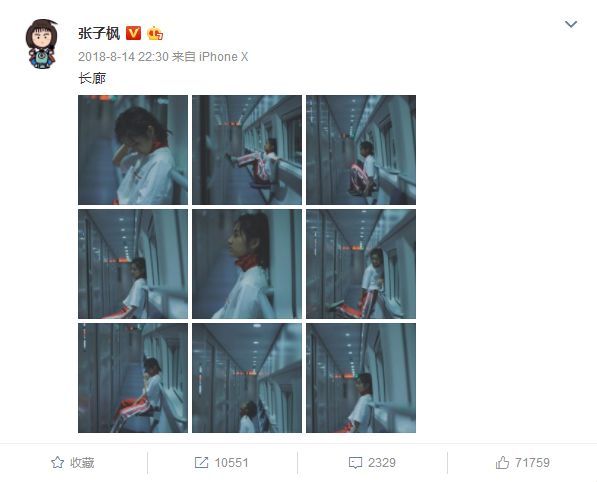Screen dimensions: 597x482
Task: Open the first photo in top-left
Action: point(133,150)
